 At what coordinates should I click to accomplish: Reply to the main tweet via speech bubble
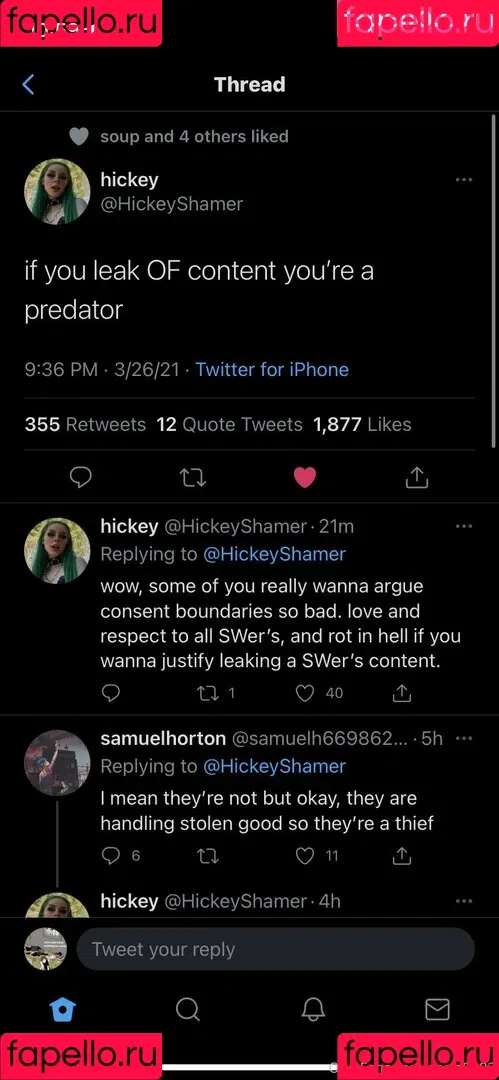(81, 477)
